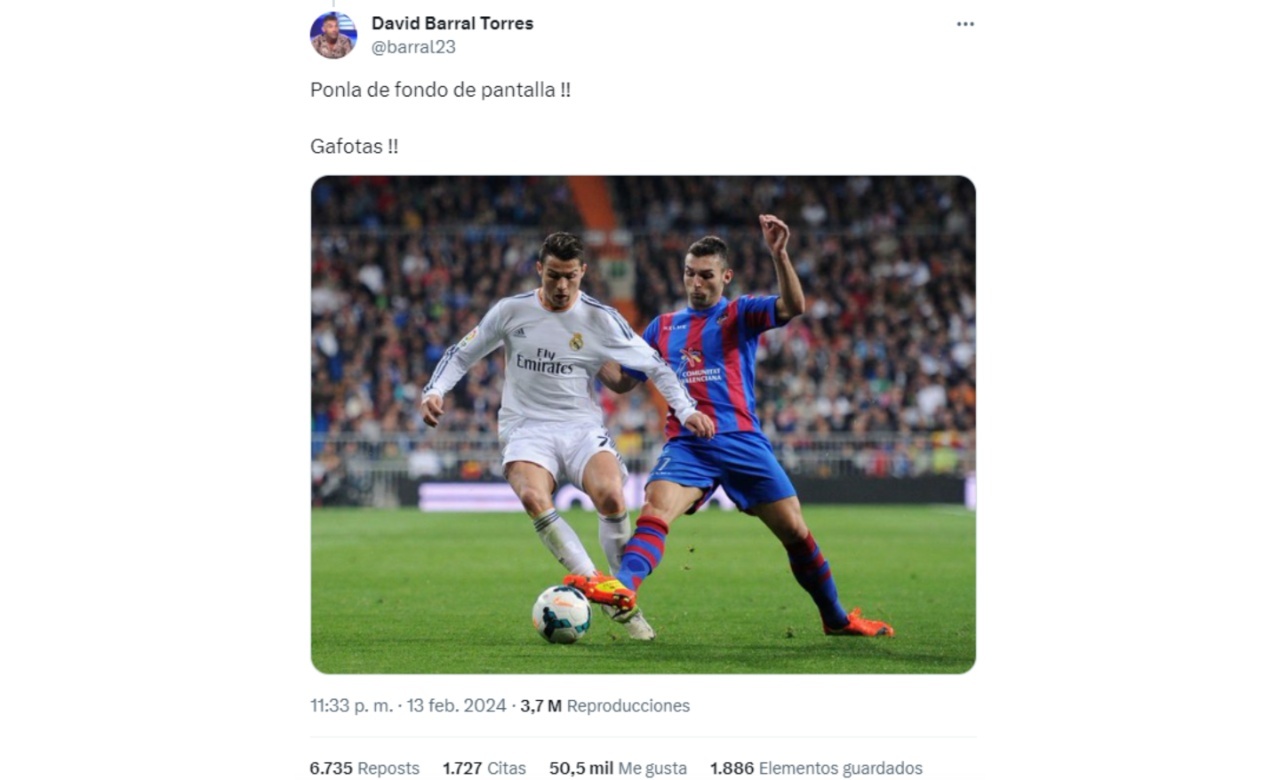Image resolution: width=1280 pixels, height=780 pixels.
Task: Open the 1.727 Citas quotes list
Action: point(484,768)
